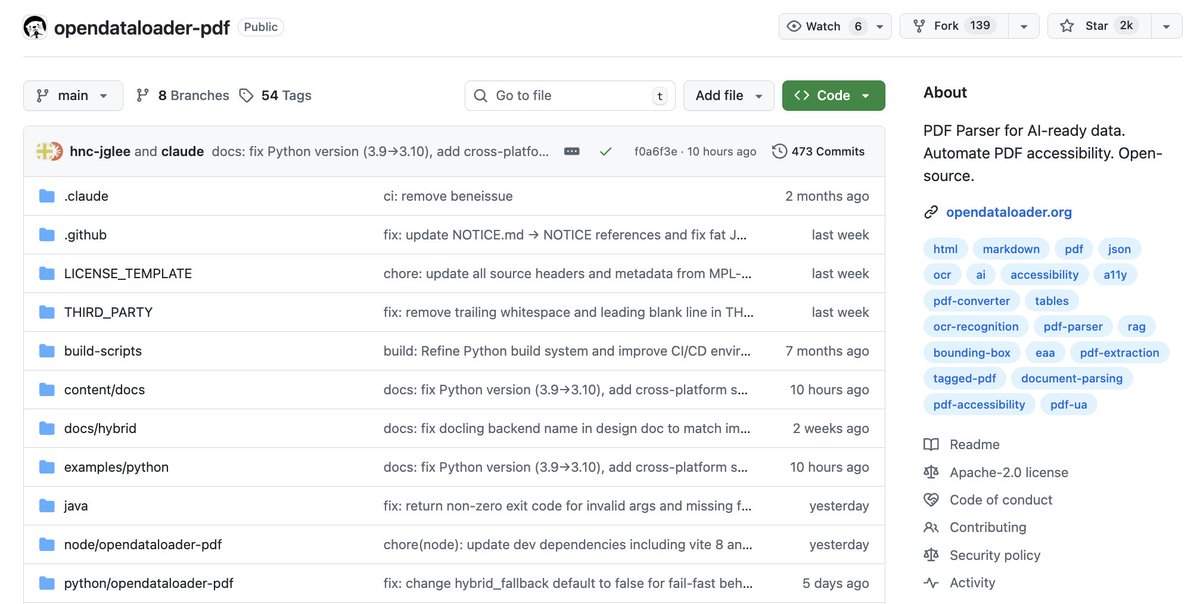Click the claude co-author name
The width and height of the screenshot is (1200, 604).
pyautogui.click(x=182, y=151)
